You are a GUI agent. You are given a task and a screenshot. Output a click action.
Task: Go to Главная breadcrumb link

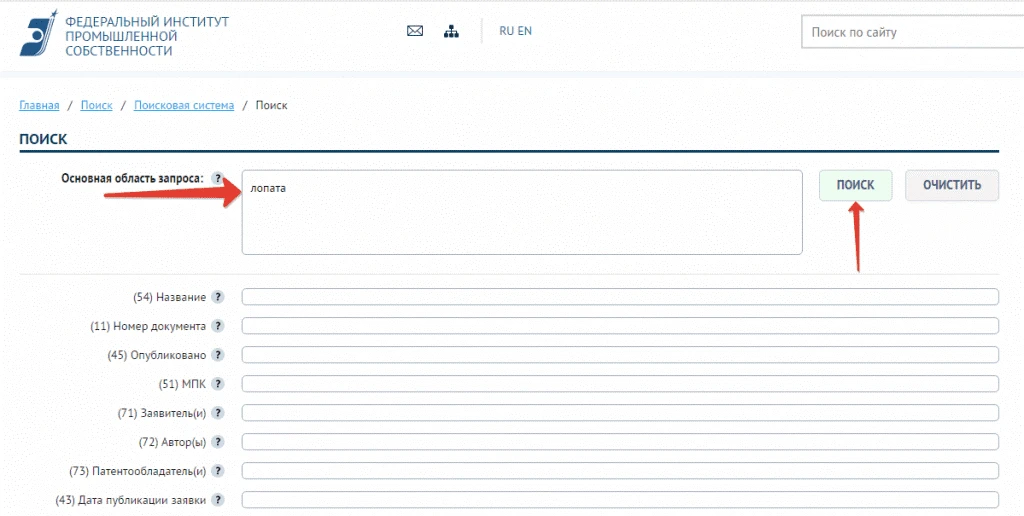point(39,105)
